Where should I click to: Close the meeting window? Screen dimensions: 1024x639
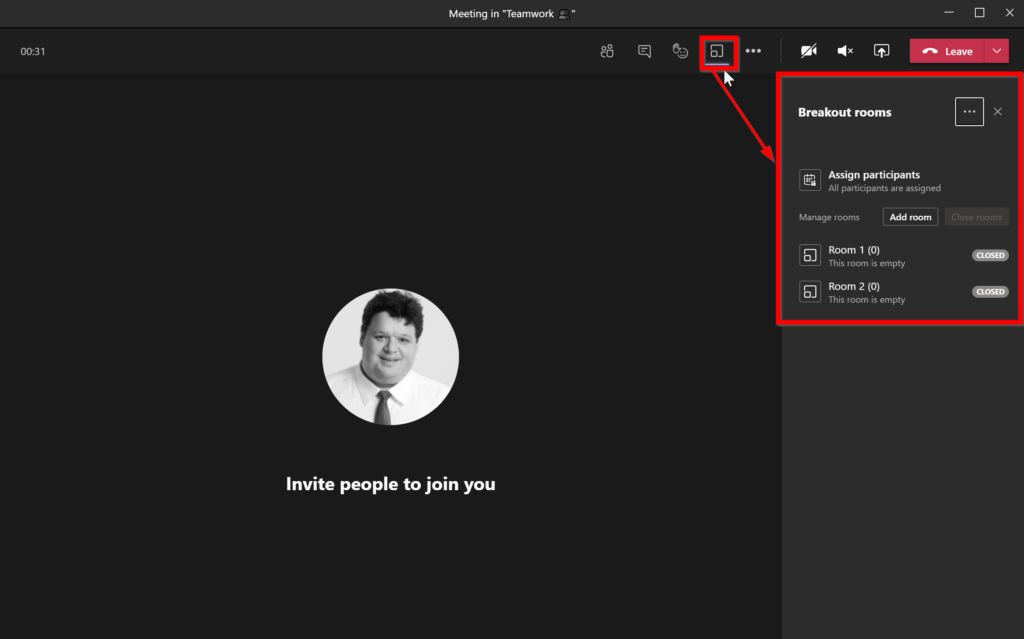[1010, 12]
